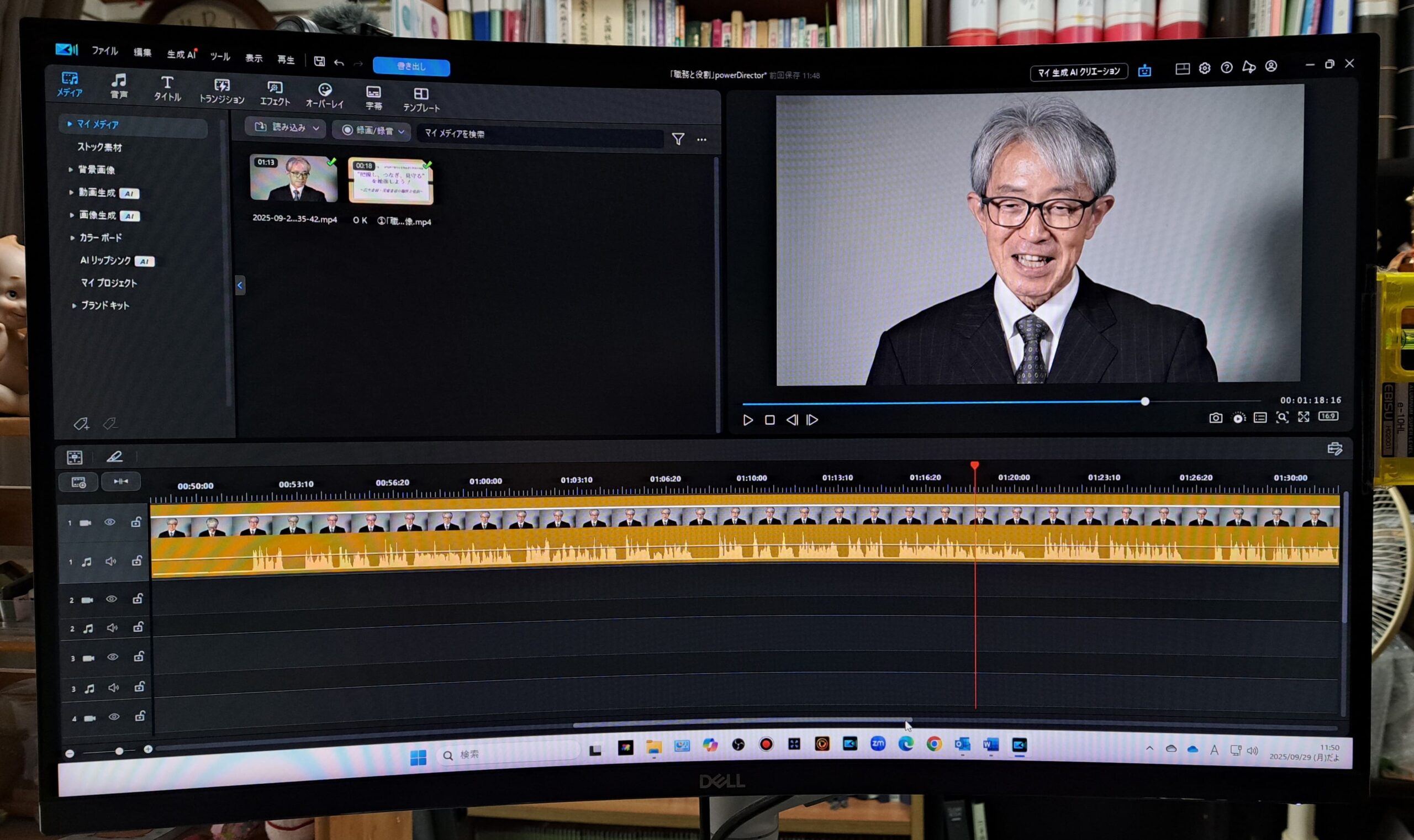Mute audio track 2 with the speaker icon

112,627
